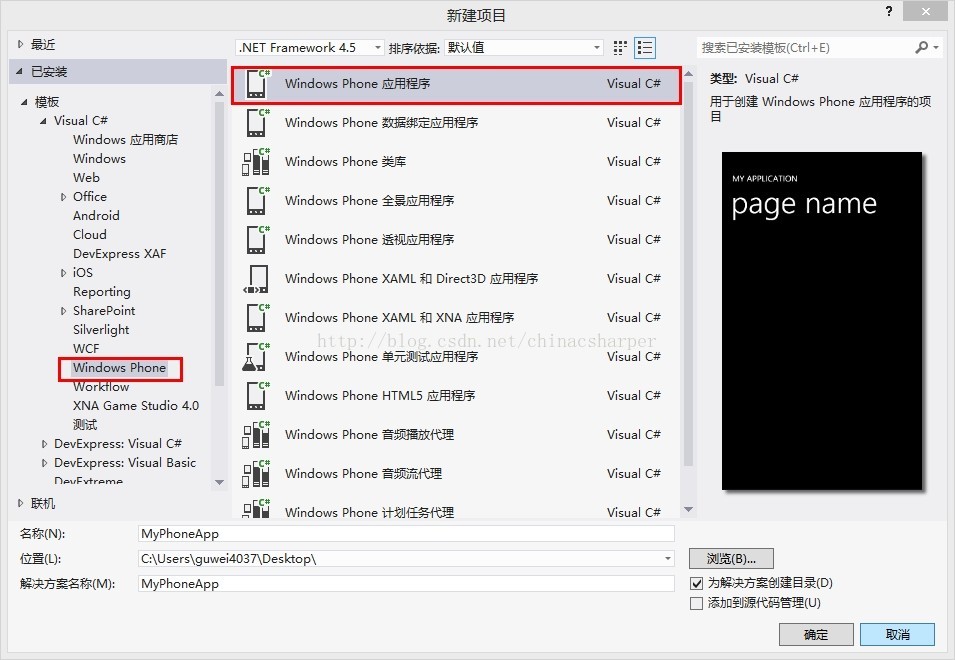
Task: Click the help question mark icon
Action: (x=889, y=11)
